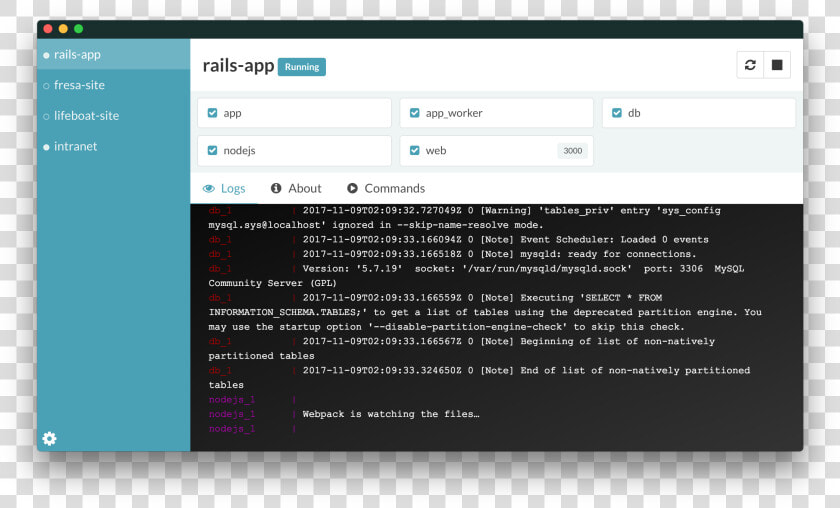Uncheck the app service checkbox

tap(213, 113)
